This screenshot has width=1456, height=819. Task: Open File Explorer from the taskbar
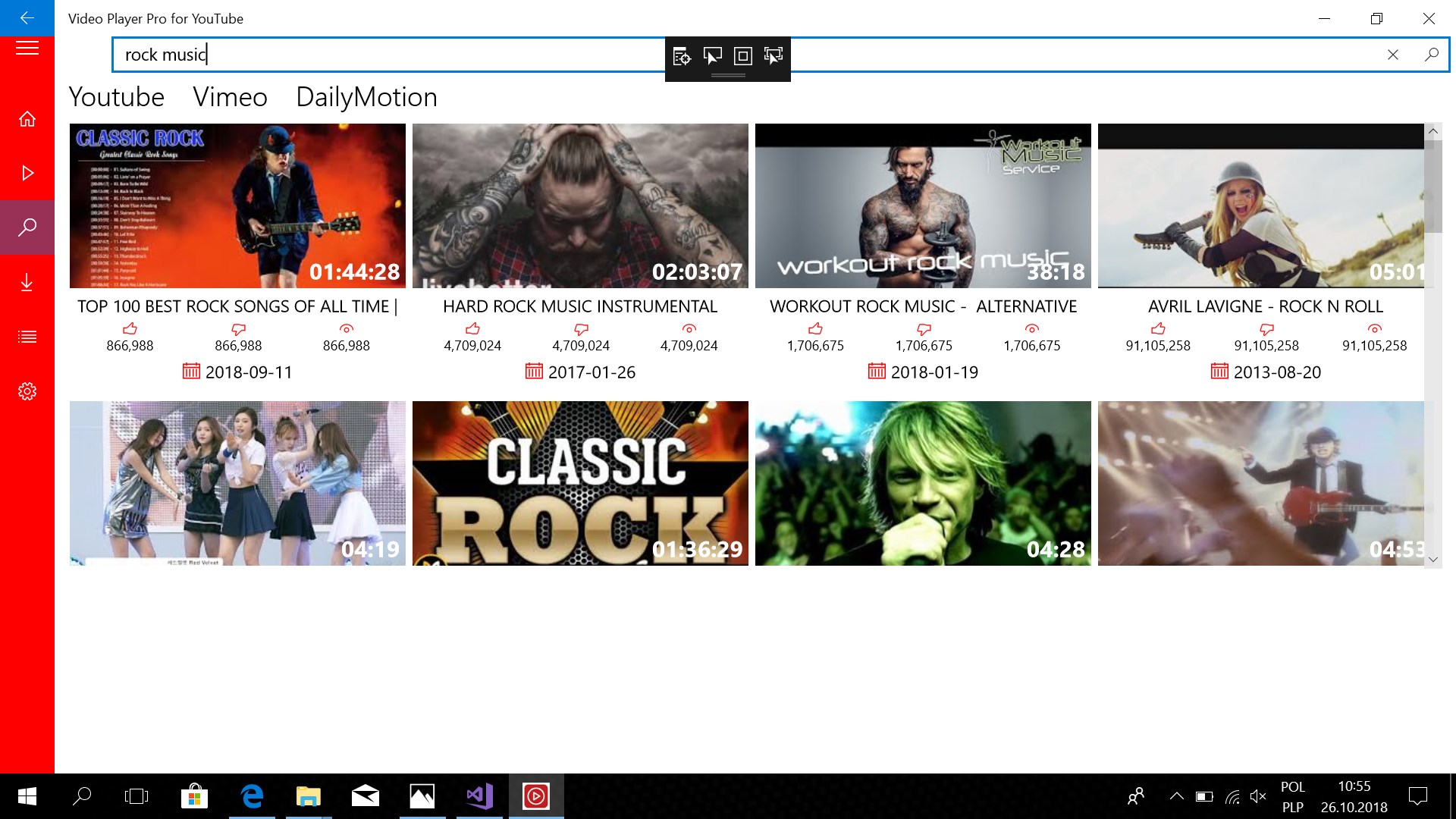tap(309, 796)
